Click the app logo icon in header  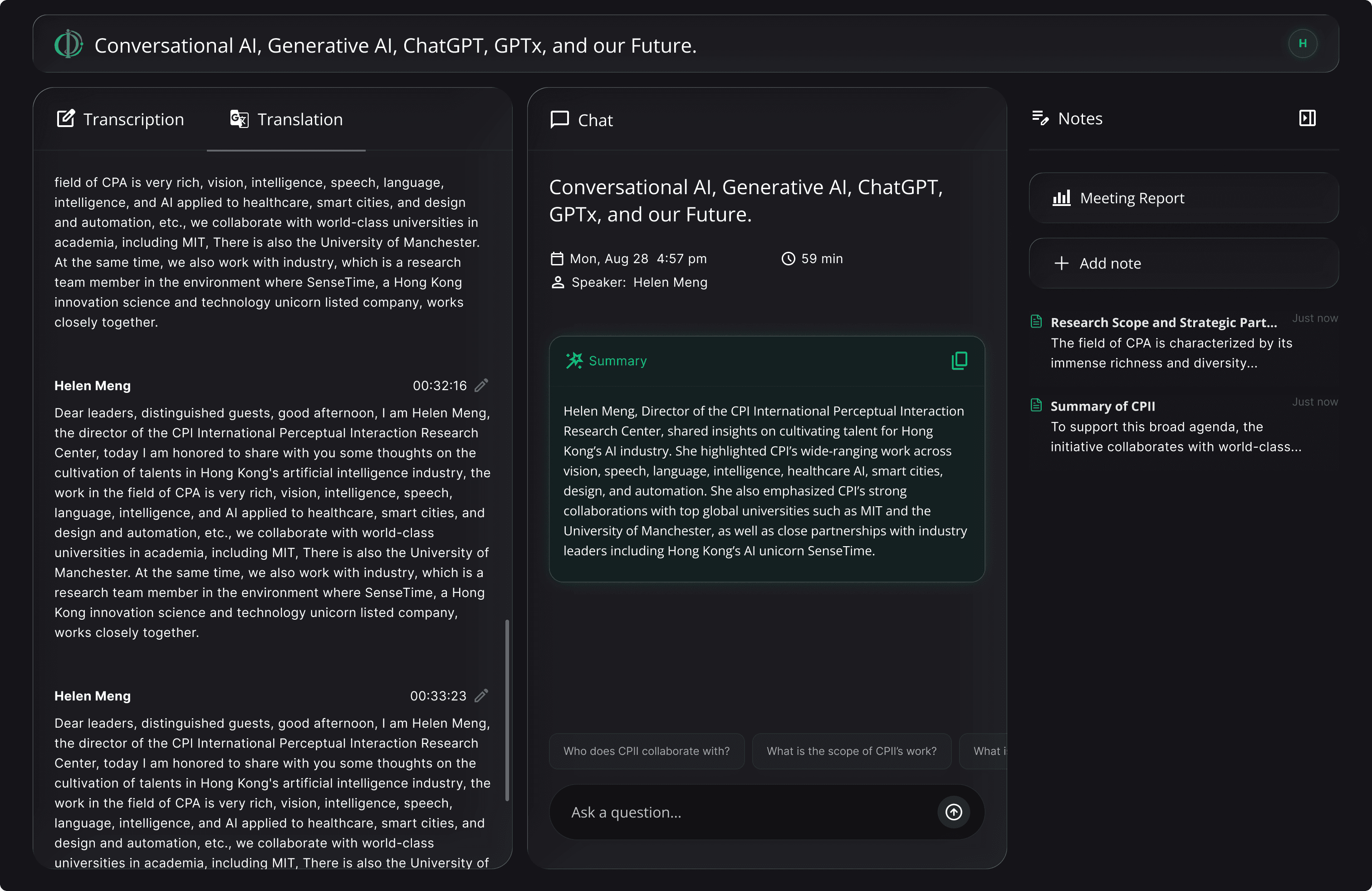(69, 44)
